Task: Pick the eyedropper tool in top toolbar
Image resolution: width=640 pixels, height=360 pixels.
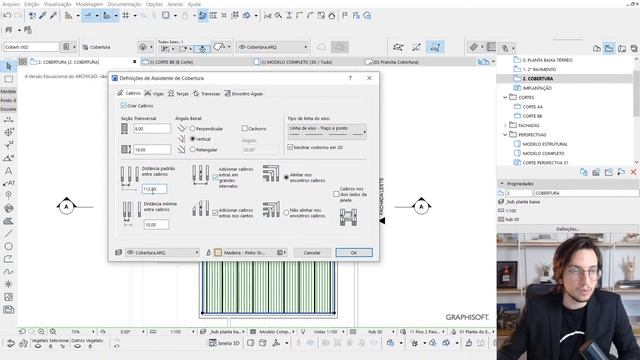Action: point(42,16)
